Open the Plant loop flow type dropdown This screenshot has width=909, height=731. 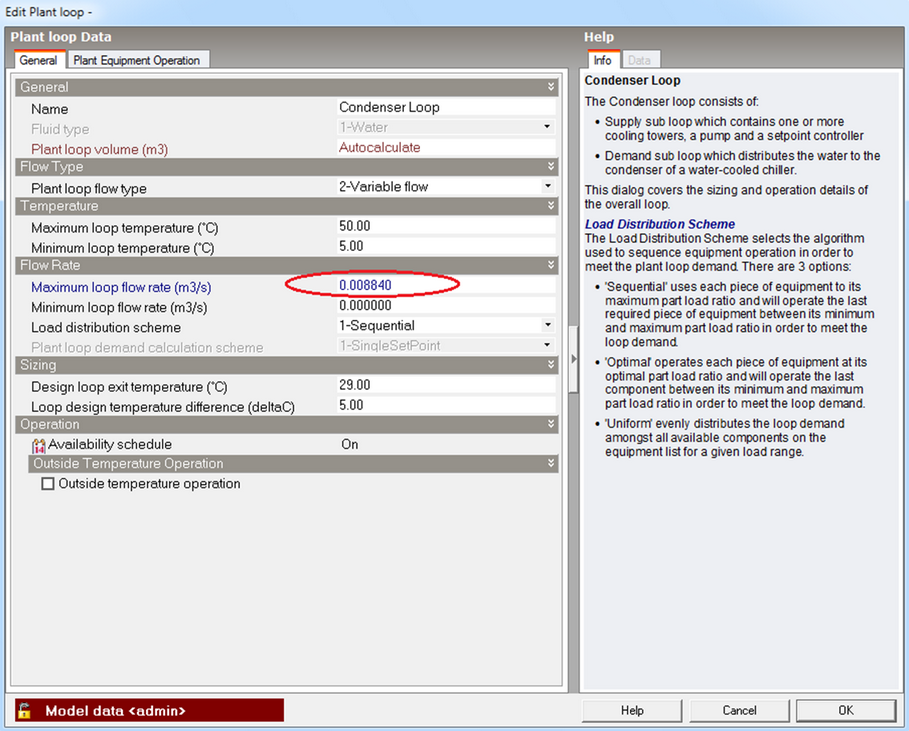547,187
